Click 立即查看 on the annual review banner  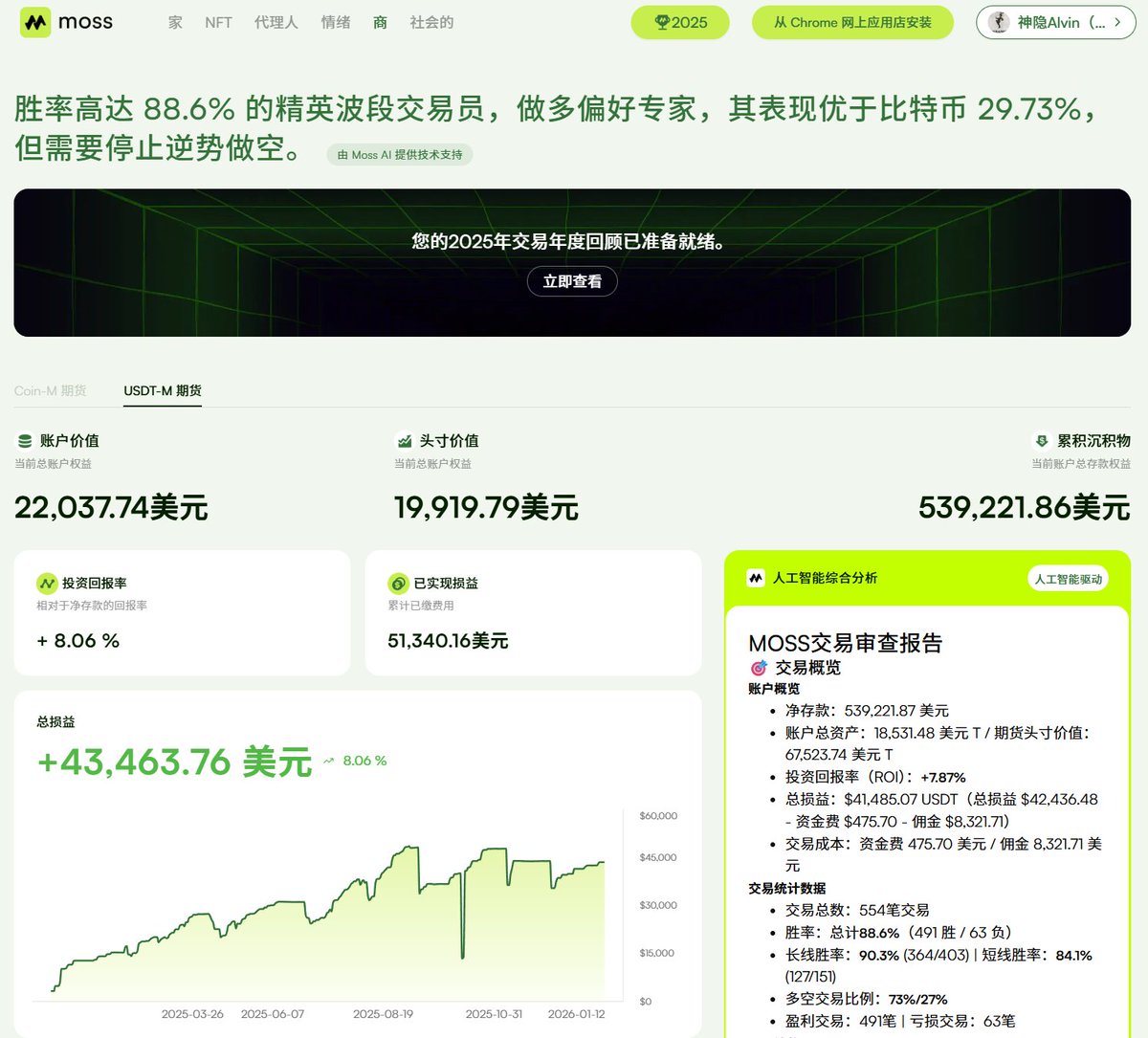[572, 281]
